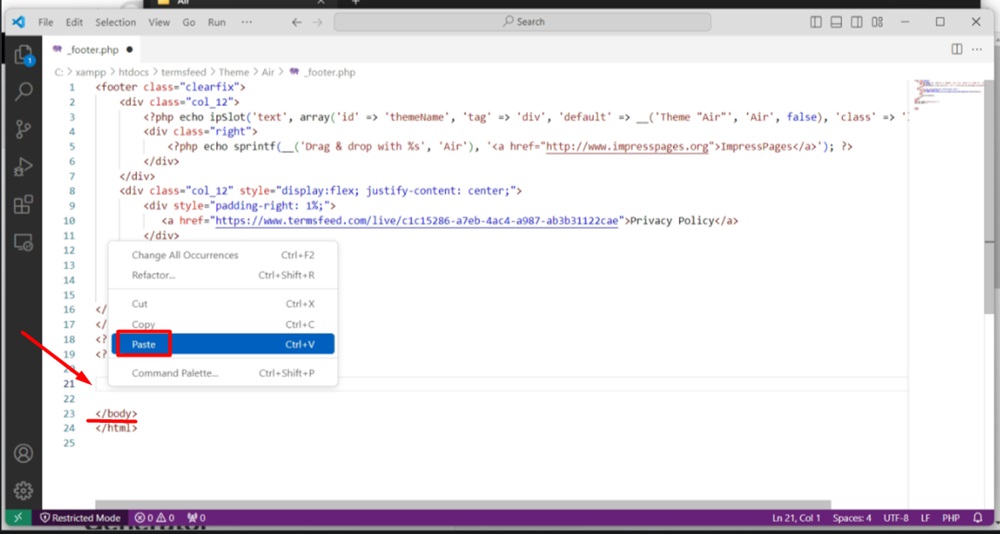The height and width of the screenshot is (534, 1000).
Task: Click Restricted Mode in status bar
Action: [80, 517]
